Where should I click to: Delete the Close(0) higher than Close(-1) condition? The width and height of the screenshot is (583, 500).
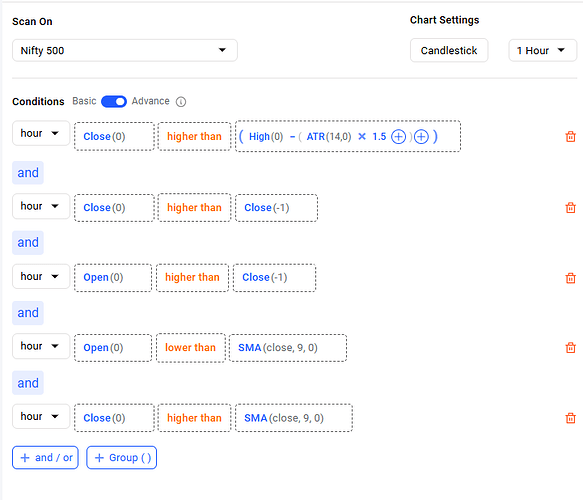click(x=570, y=207)
